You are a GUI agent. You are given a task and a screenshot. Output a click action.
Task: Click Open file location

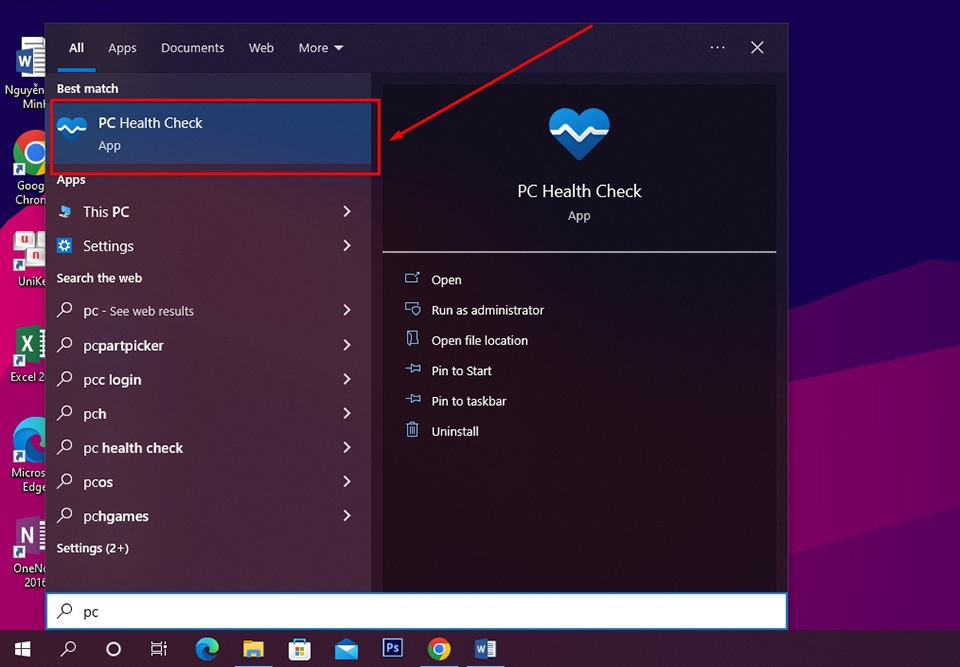point(478,340)
